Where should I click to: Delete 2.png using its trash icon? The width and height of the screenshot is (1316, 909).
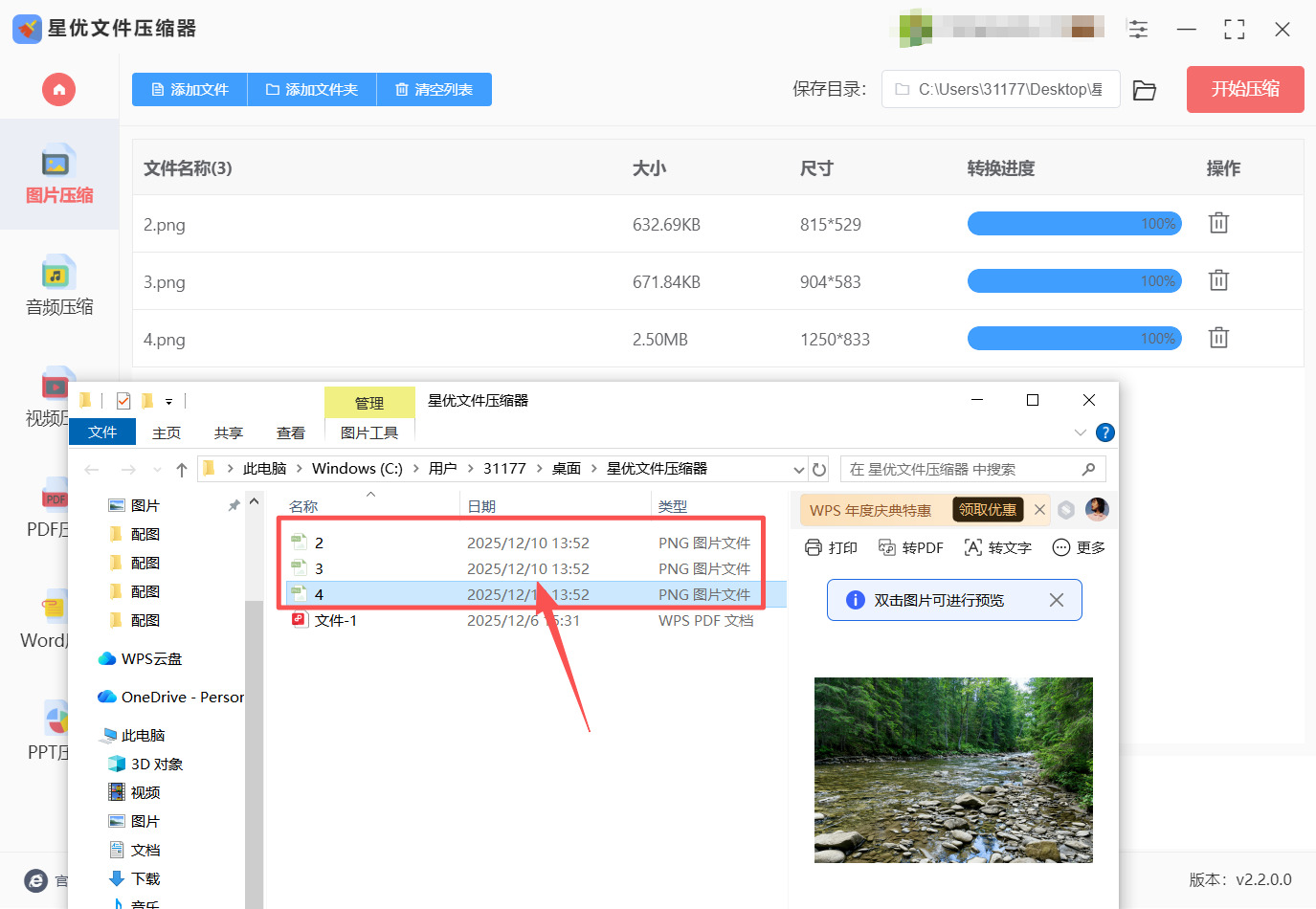click(x=1217, y=223)
